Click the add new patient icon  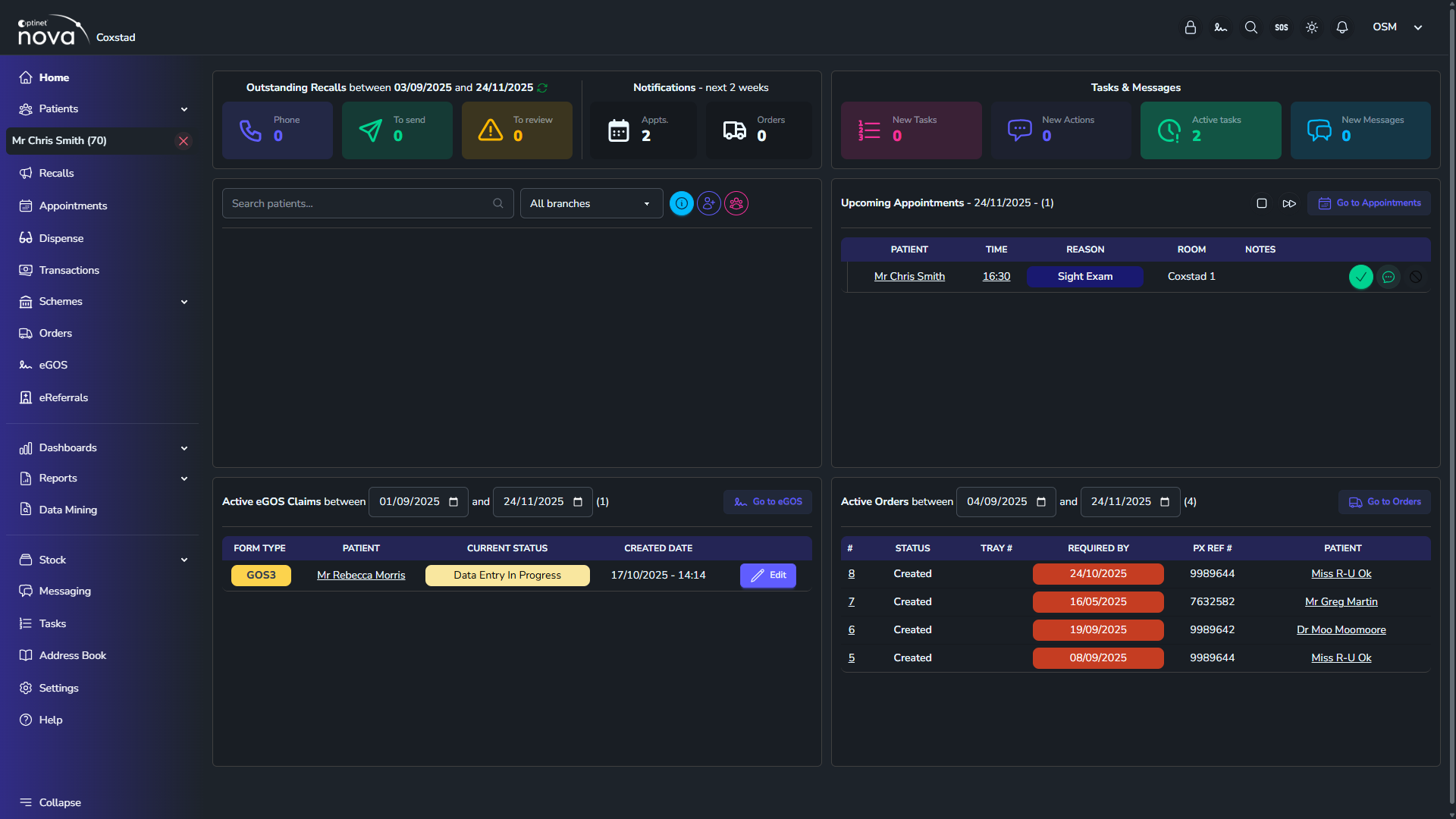pos(709,203)
